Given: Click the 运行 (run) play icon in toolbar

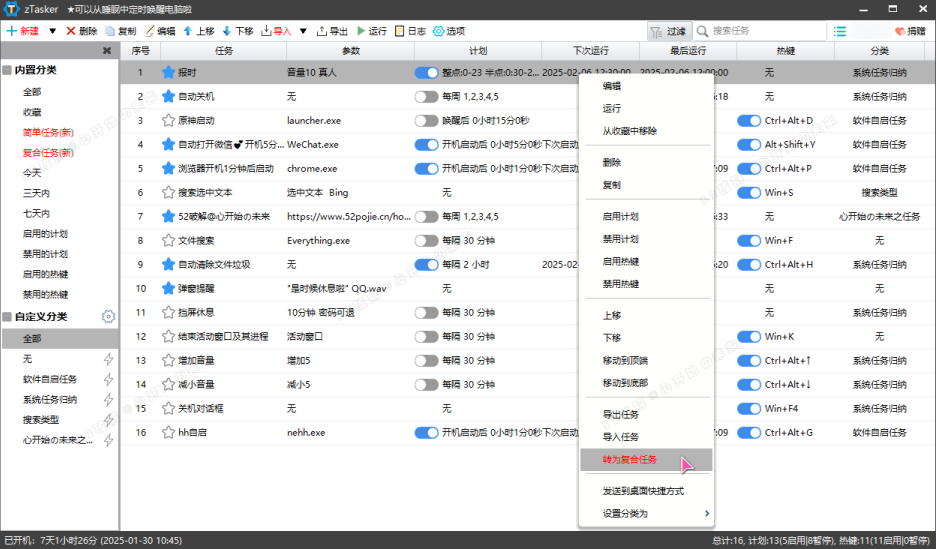Looking at the screenshot, I should [x=362, y=31].
